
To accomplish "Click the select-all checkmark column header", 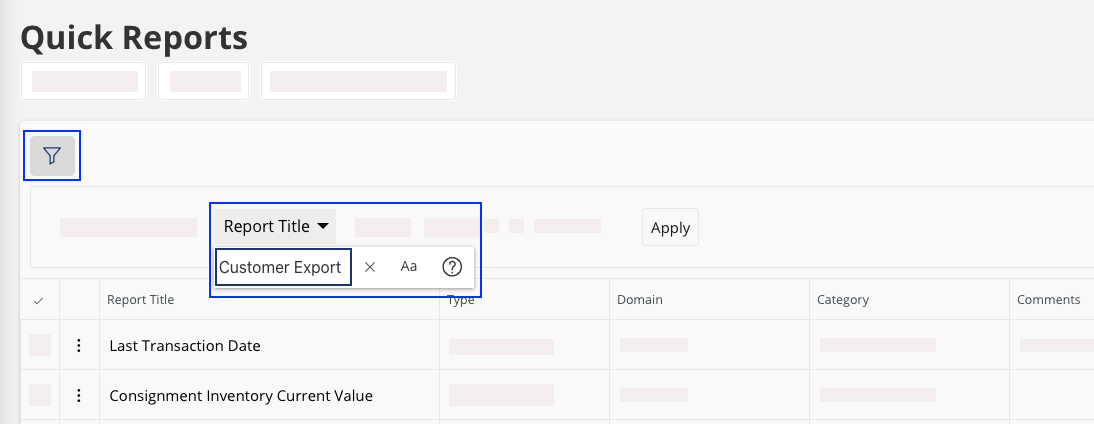I will (x=39, y=300).
